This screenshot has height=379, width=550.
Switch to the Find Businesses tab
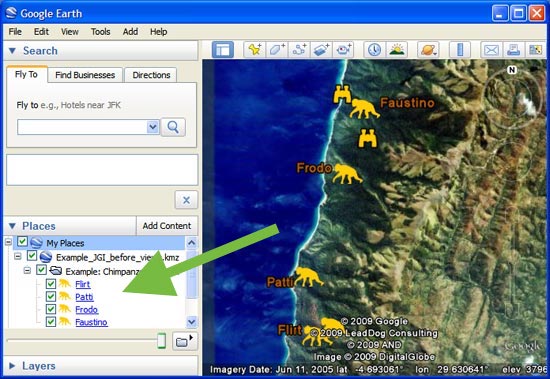coord(85,75)
